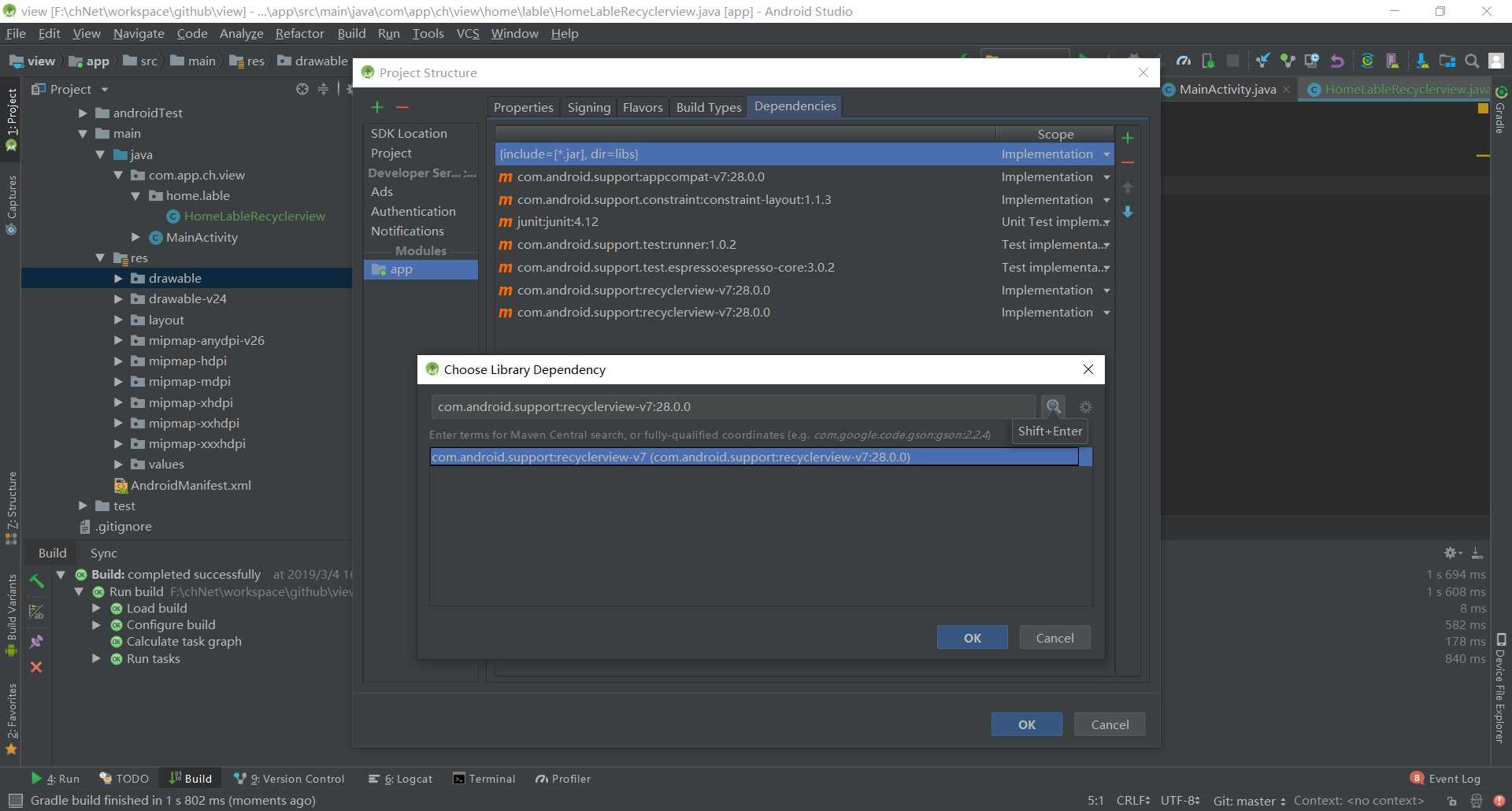Click OK in Choose Library Dependency dialog
This screenshot has width=1512, height=811.
tap(973, 638)
